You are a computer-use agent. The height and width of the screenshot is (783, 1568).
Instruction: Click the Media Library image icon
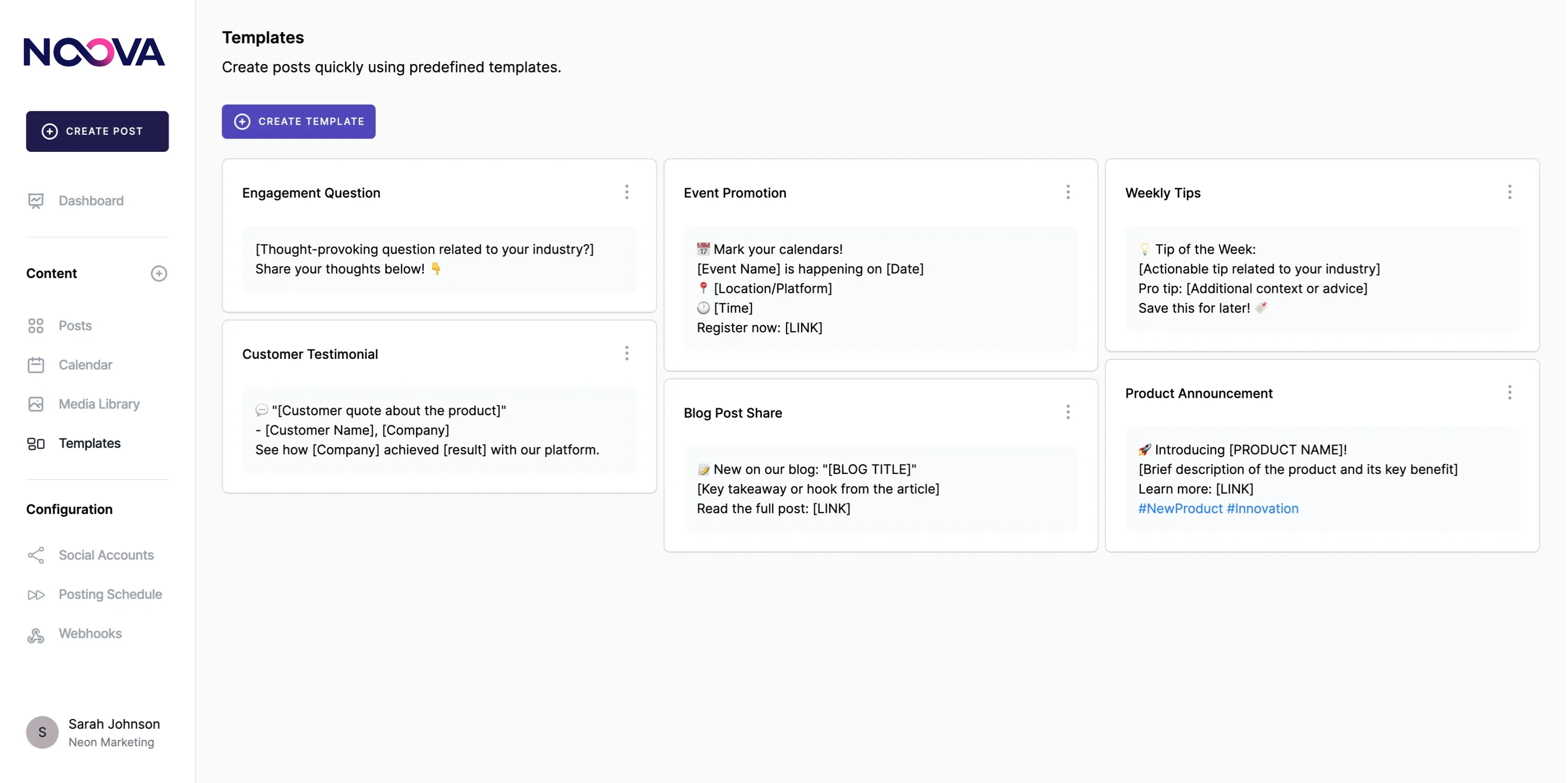tap(36, 404)
